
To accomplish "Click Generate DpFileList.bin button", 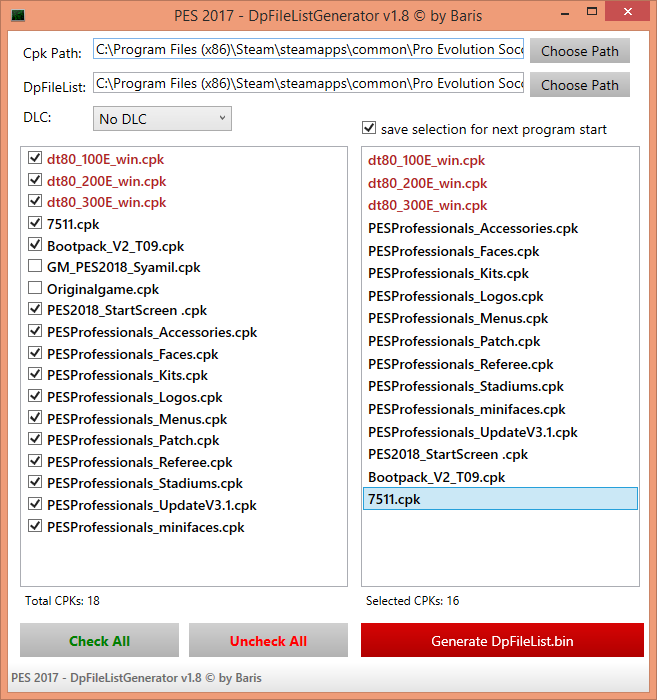I will pos(503,640).
